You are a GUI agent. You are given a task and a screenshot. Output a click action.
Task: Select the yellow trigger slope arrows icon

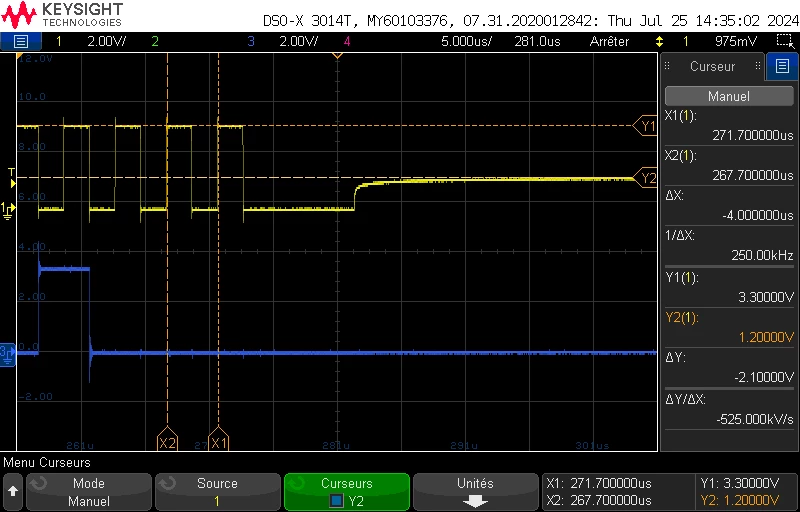coord(660,41)
